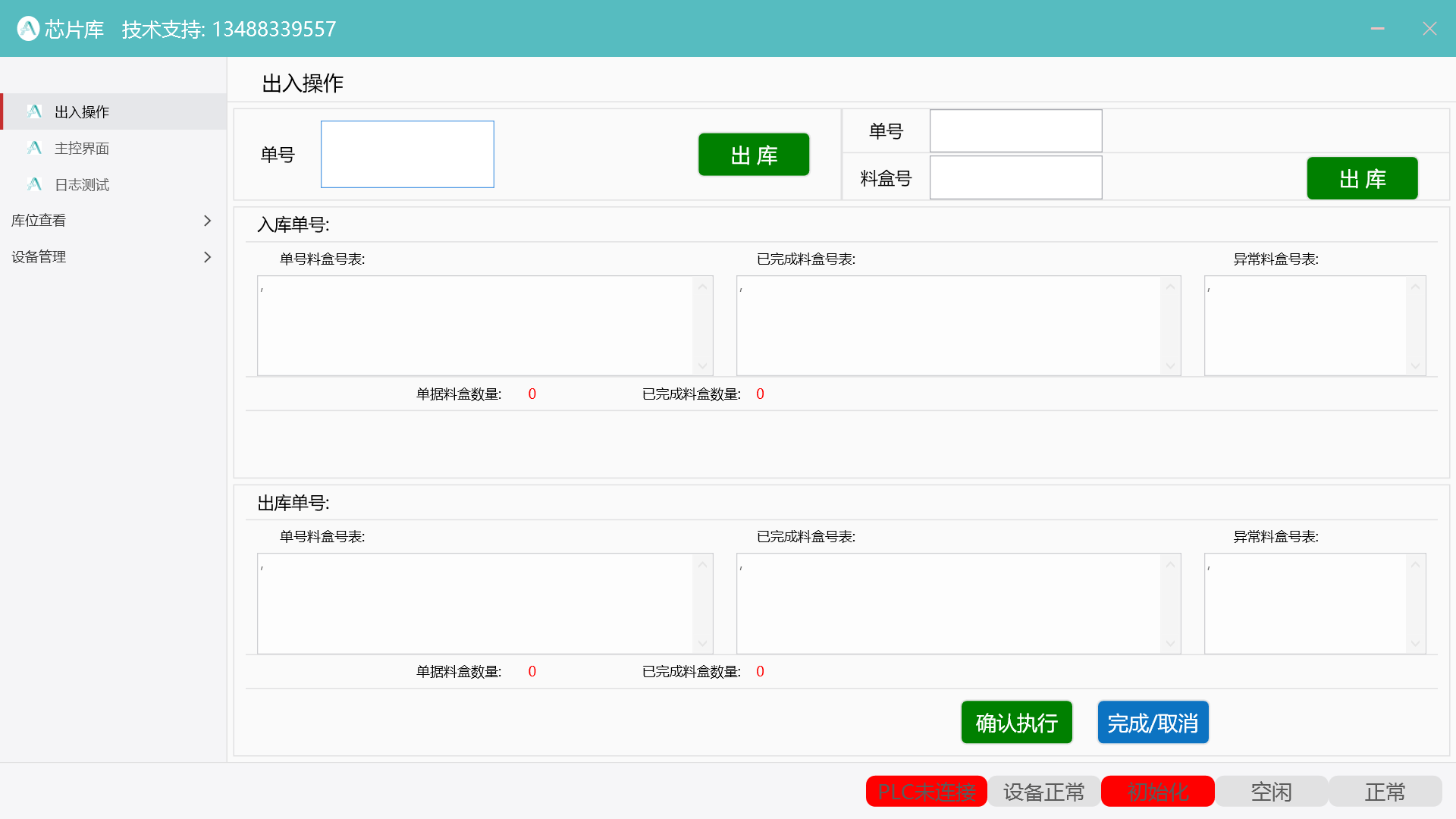This screenshot has width=1456, height=819.
Task: Click the red PLC未连接 status indicator
Action: 927,791
